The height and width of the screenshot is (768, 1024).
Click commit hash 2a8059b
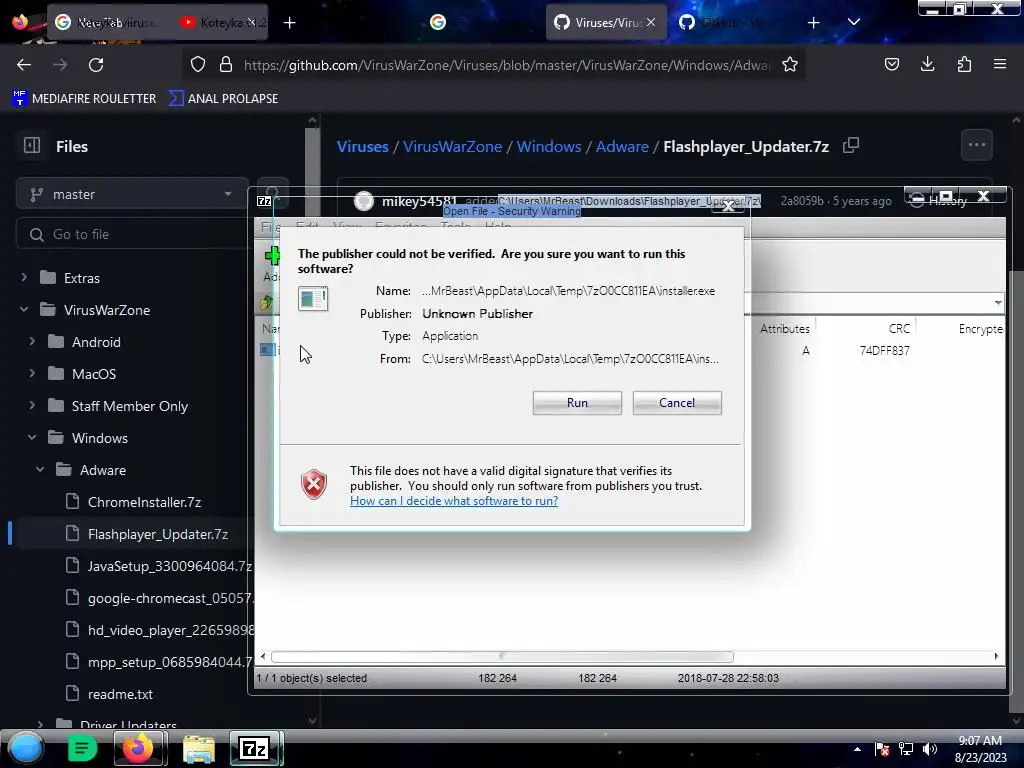coord(802,201)
